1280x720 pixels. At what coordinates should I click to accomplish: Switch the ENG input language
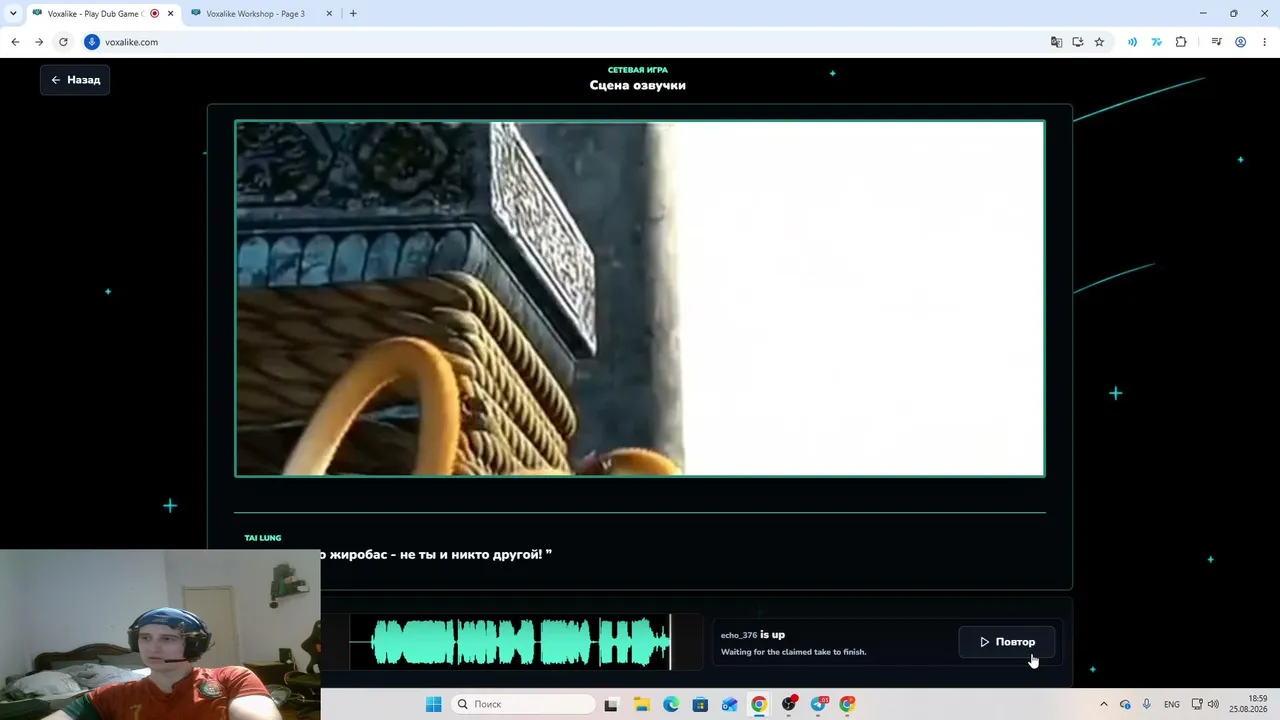[x=1172, y=704]
